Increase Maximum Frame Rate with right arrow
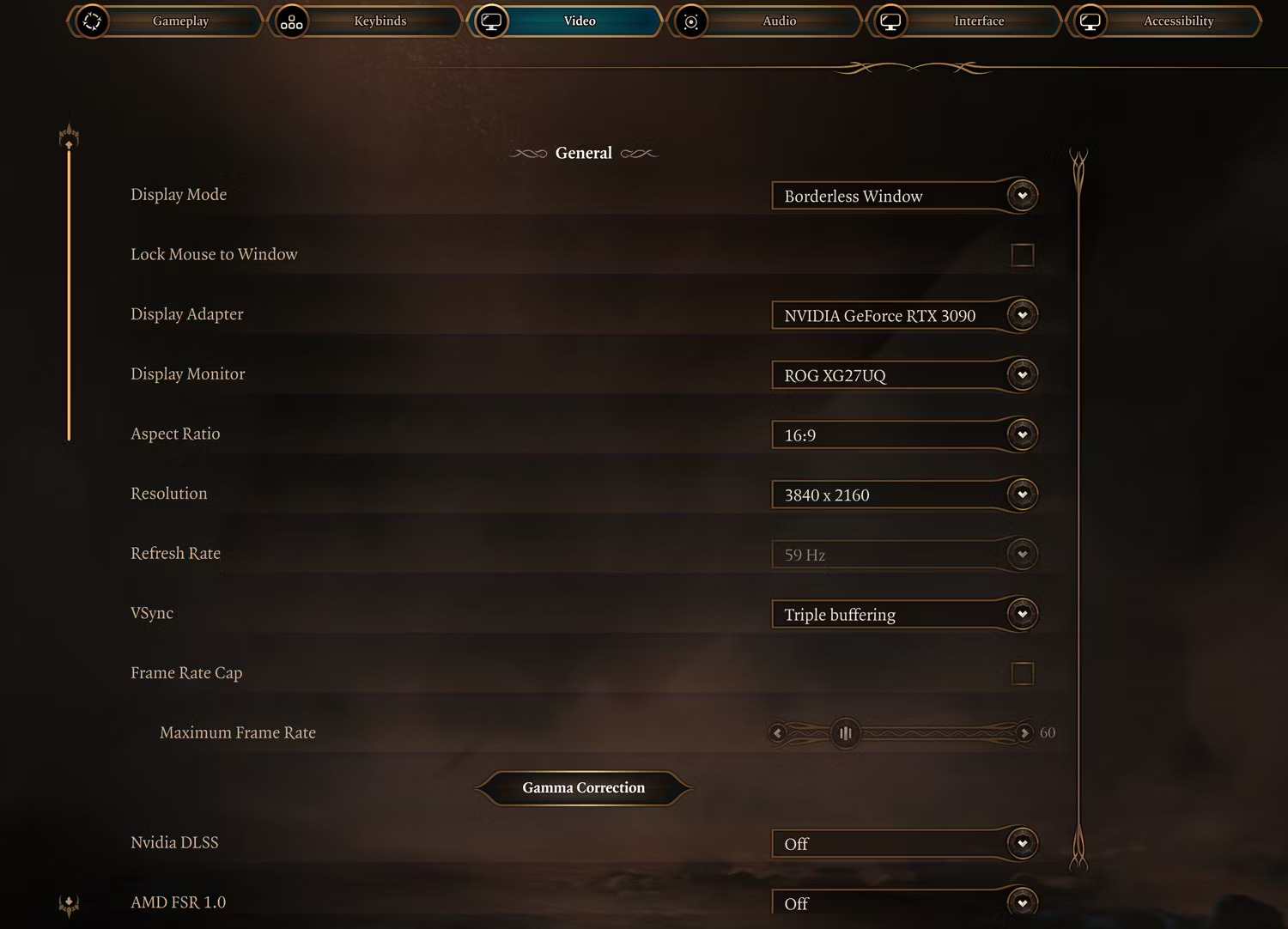1288x929 pixels. (1024, 733)
